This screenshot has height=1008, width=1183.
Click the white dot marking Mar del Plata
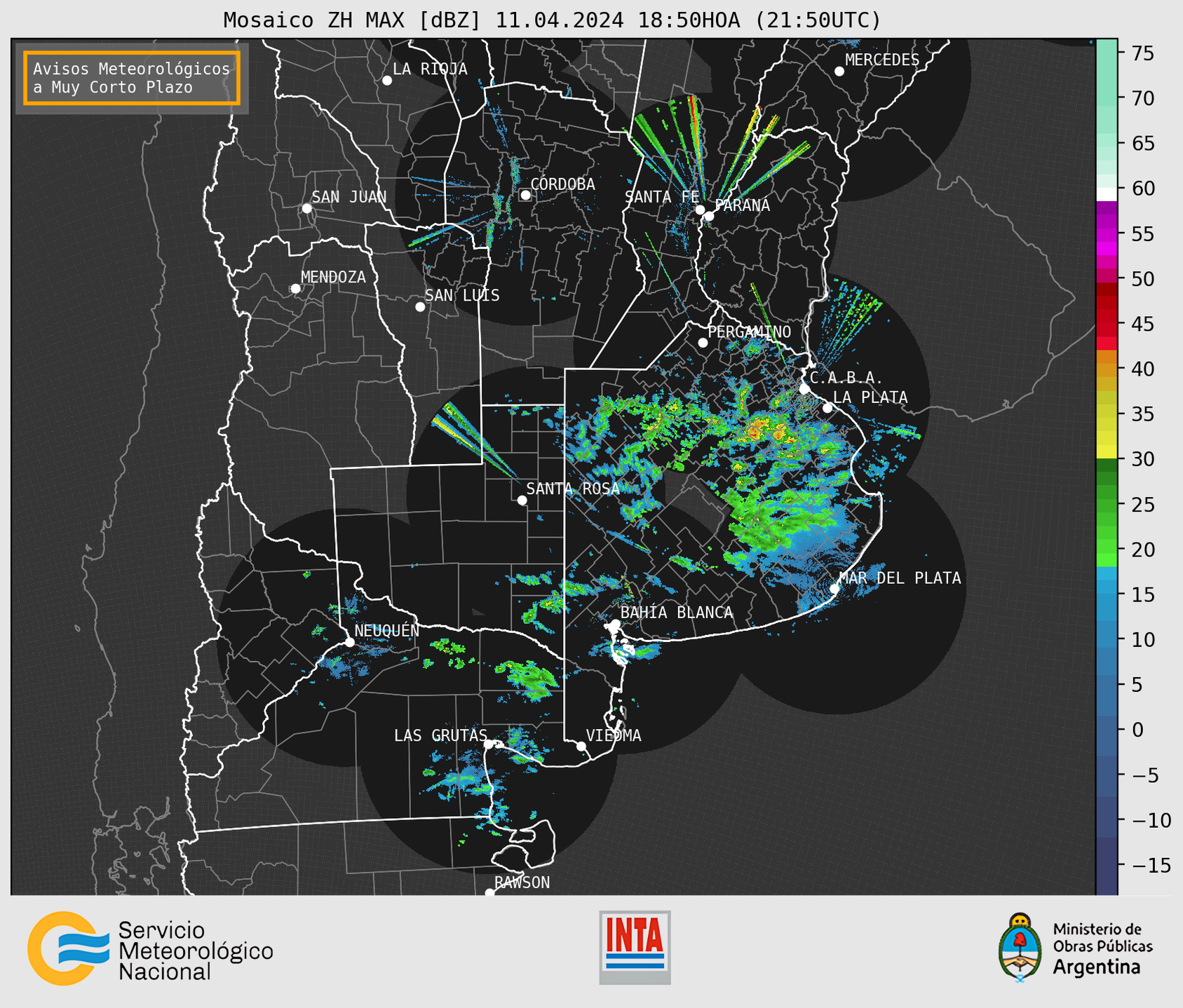click(834, 589)
